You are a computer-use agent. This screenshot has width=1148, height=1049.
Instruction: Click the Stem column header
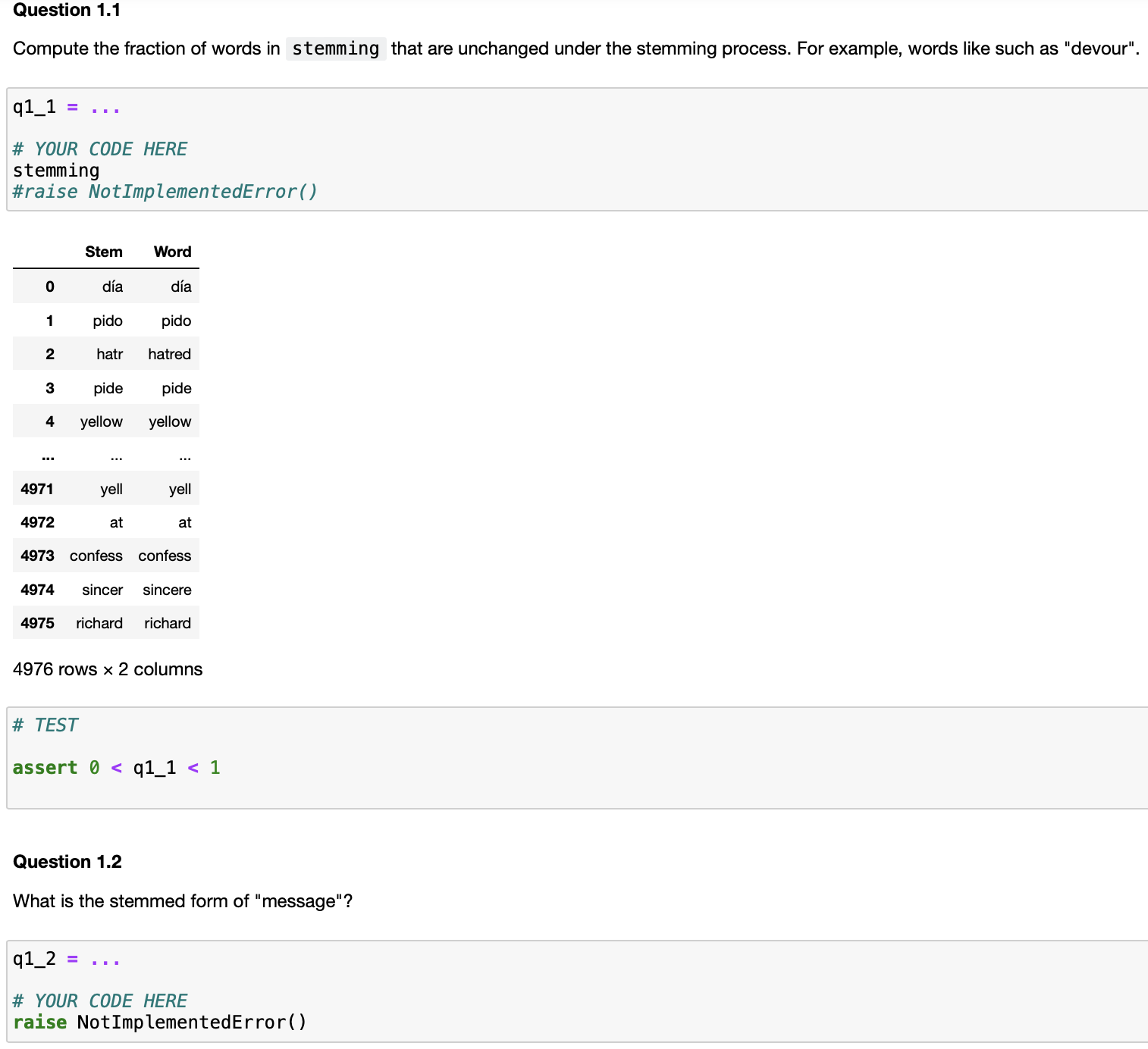(x=104, y=251)
